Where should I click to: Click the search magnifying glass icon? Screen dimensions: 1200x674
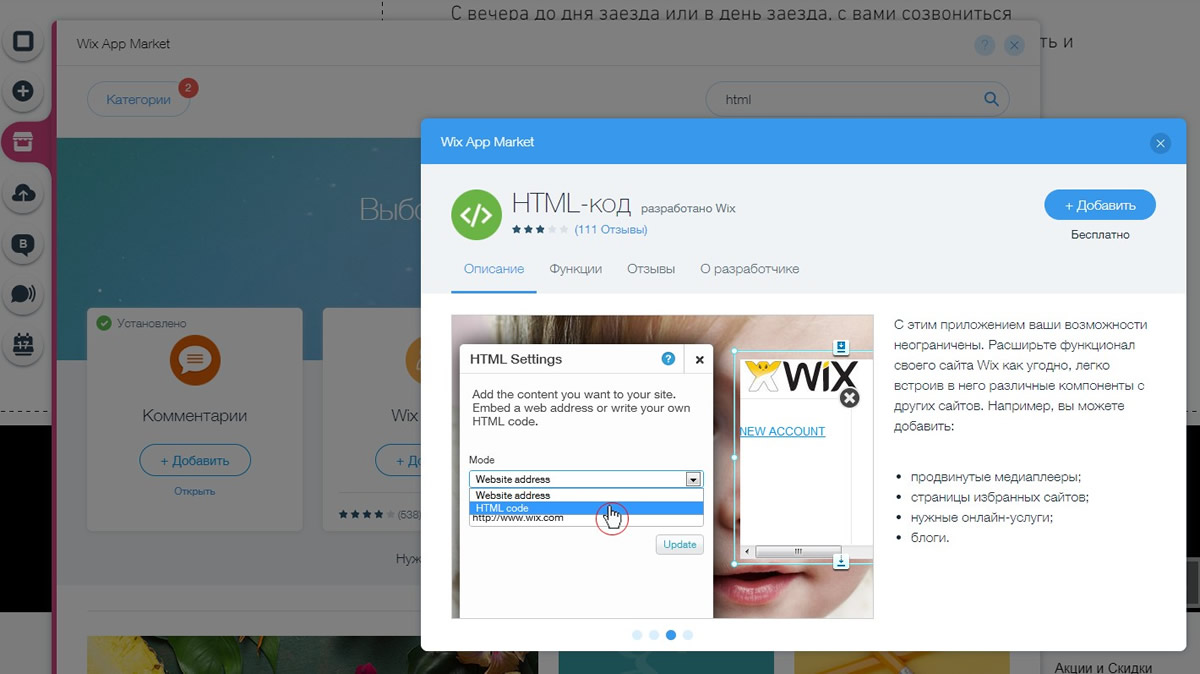(991, 99)
